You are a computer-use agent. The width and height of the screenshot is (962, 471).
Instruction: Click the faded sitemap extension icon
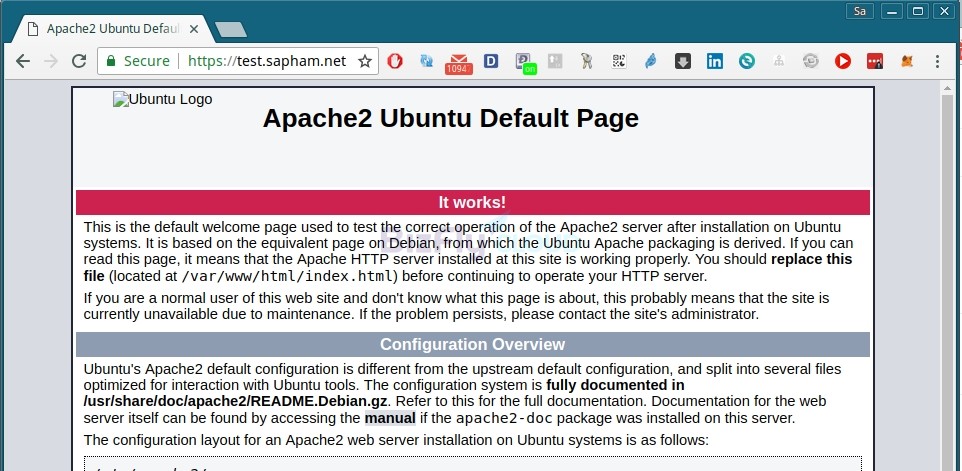779,61
